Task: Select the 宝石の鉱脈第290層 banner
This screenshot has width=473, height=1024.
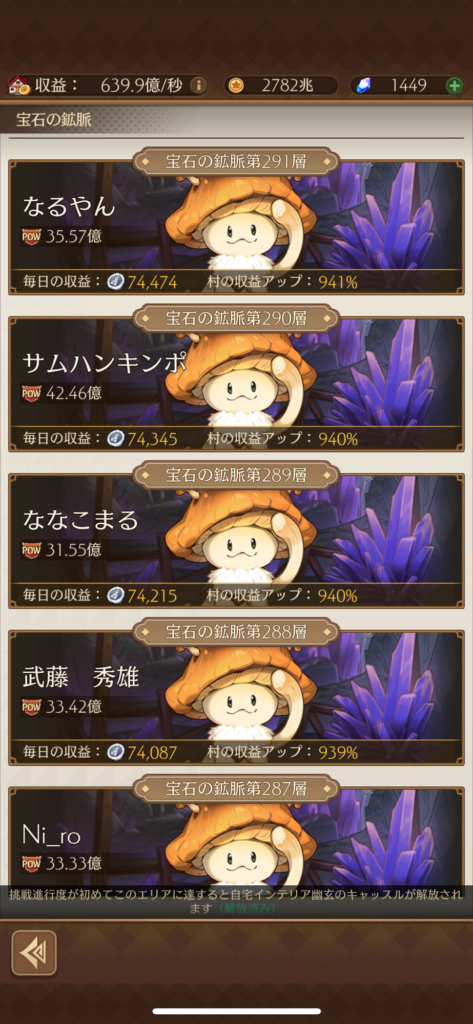Action: coord(236,318)
